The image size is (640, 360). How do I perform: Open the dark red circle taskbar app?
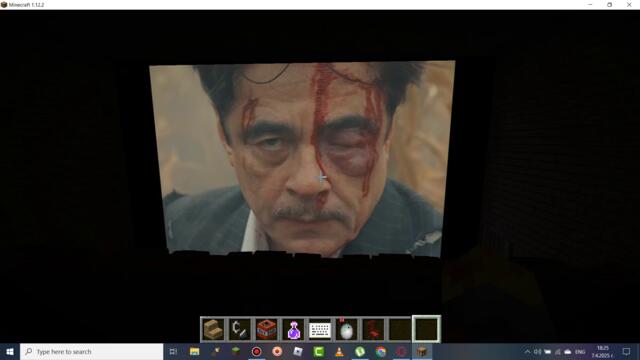click(401, 351)
